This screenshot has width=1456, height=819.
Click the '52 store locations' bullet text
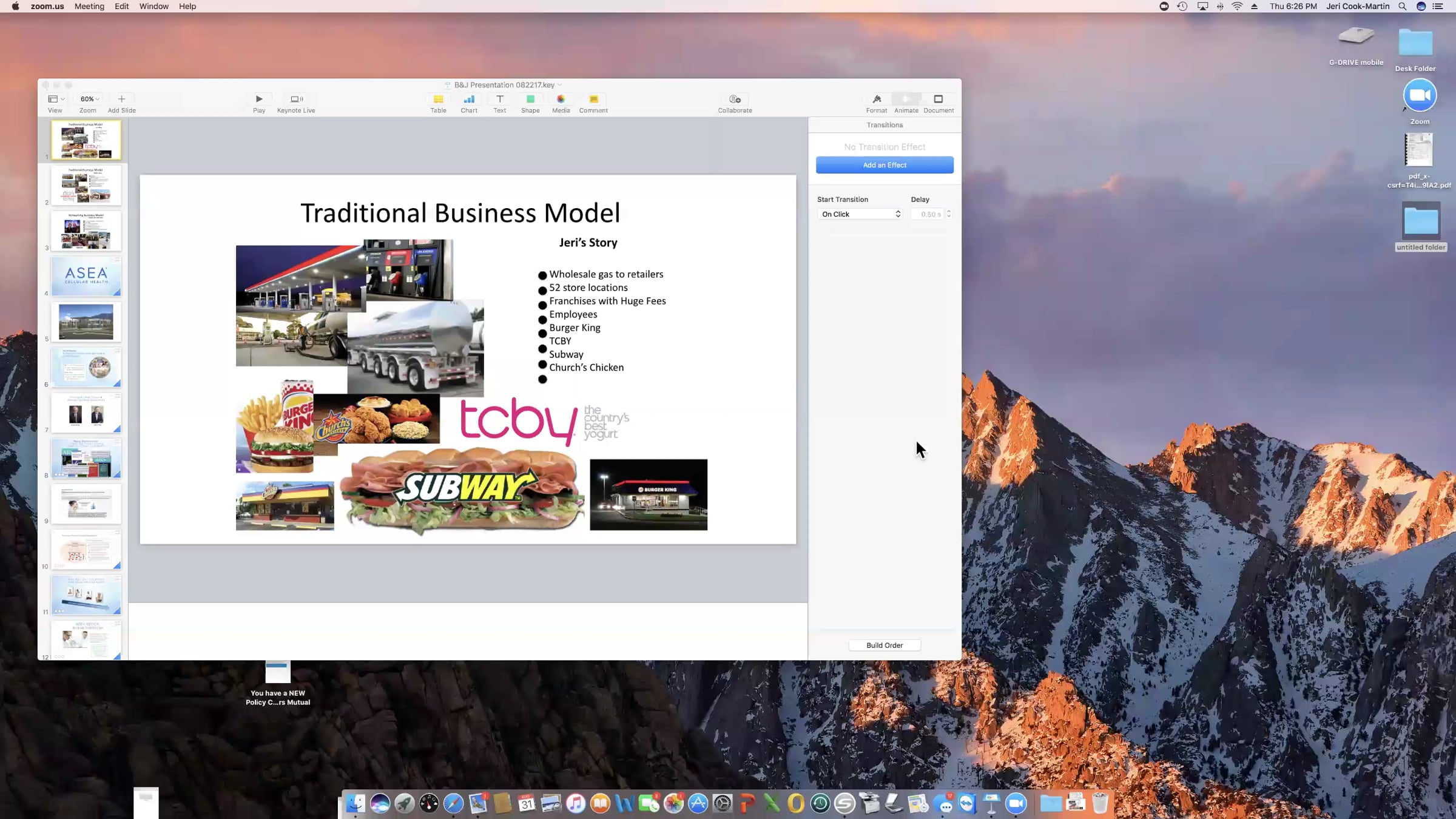(588, 288)
